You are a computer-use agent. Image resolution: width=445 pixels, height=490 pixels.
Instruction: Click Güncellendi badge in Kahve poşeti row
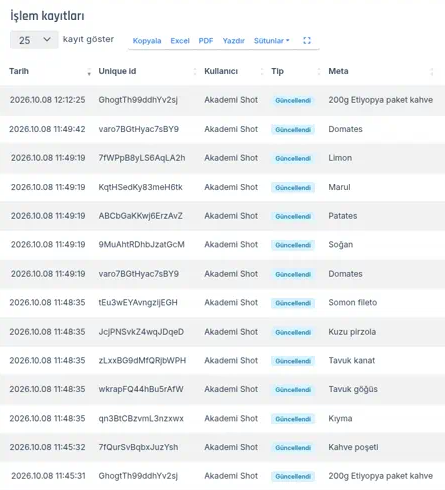[293, 448]
